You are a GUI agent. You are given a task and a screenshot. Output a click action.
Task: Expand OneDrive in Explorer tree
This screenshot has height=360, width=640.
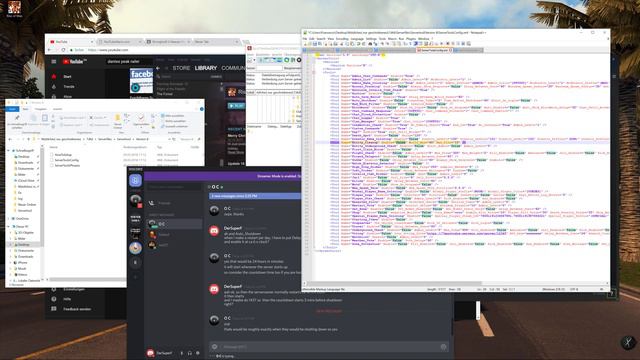pyautogui.click(x=9, y=219)
